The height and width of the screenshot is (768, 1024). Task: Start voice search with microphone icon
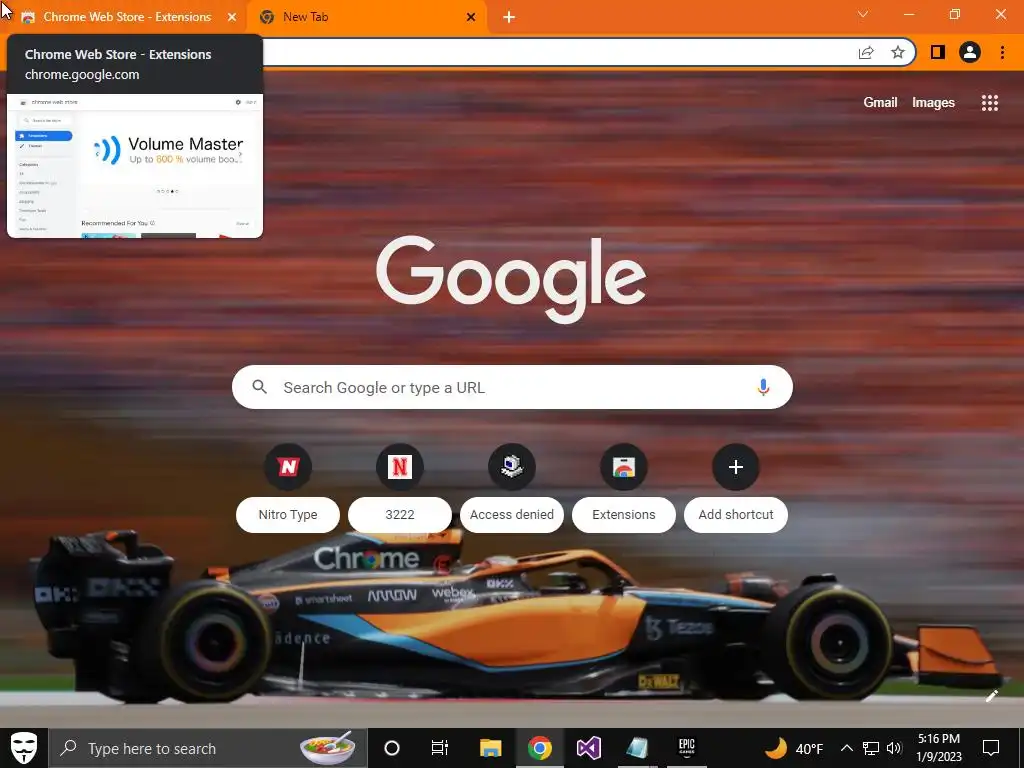763,387
